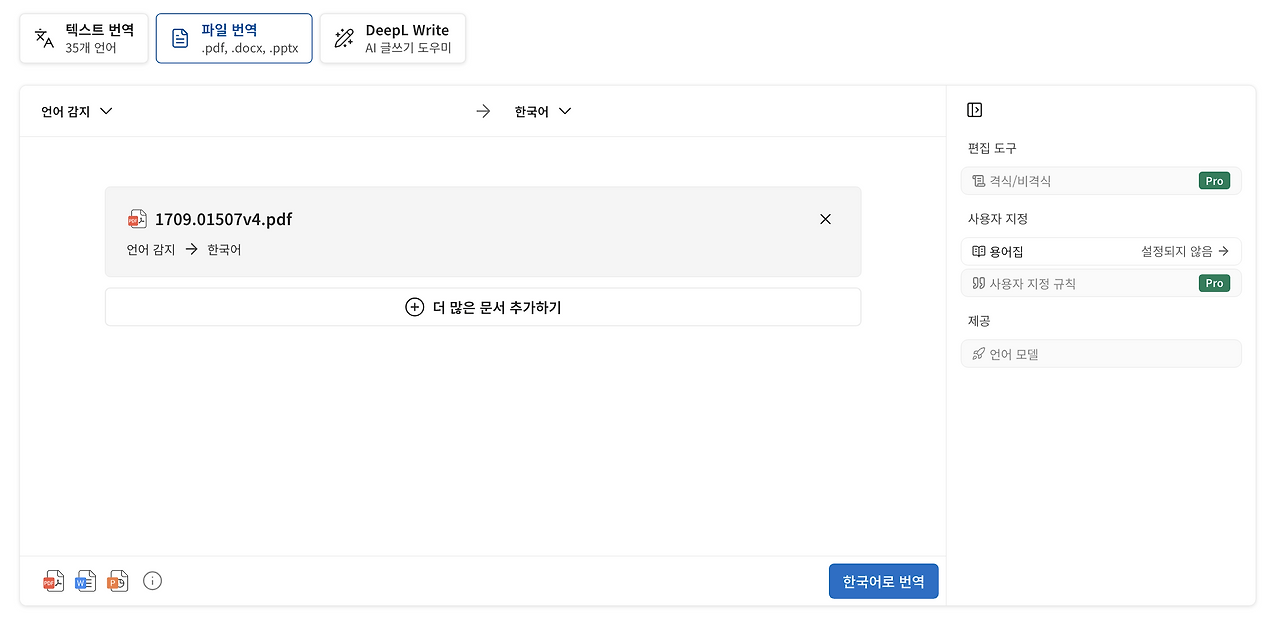1280x638 pixels.
Task: Select the PowerPoint format icon
Action: 117,581
